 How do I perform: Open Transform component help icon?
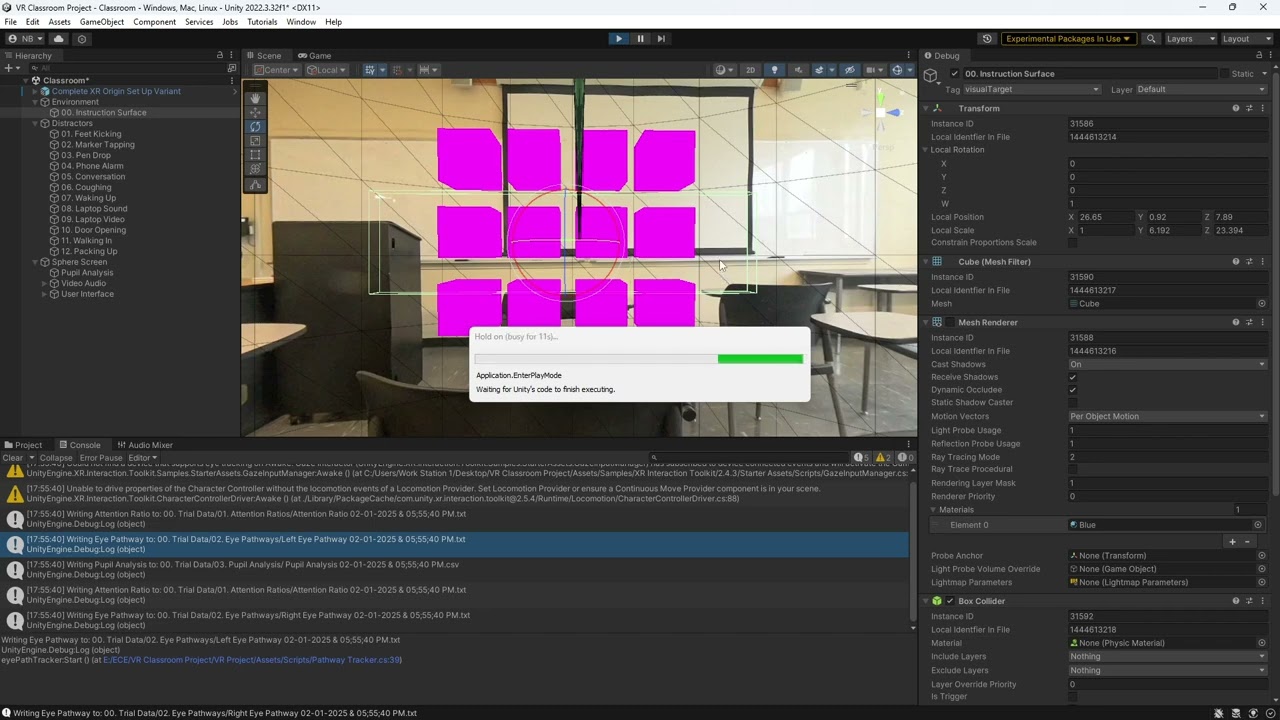(x=1236, y=108)
